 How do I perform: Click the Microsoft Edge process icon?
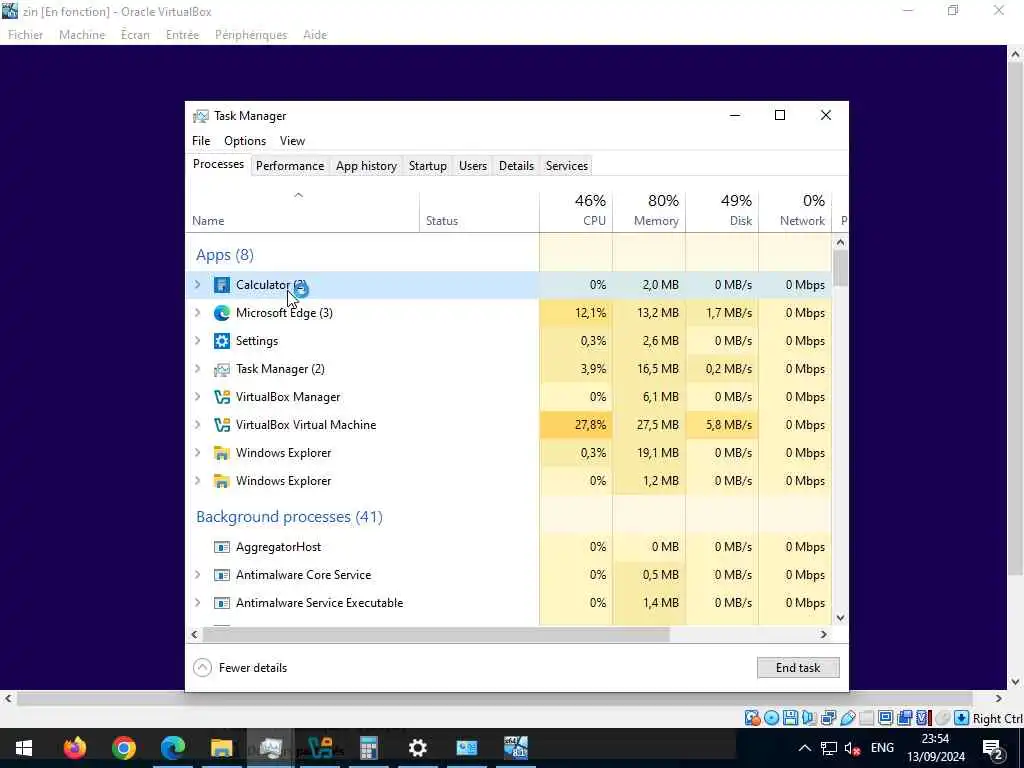coord(222,313)
